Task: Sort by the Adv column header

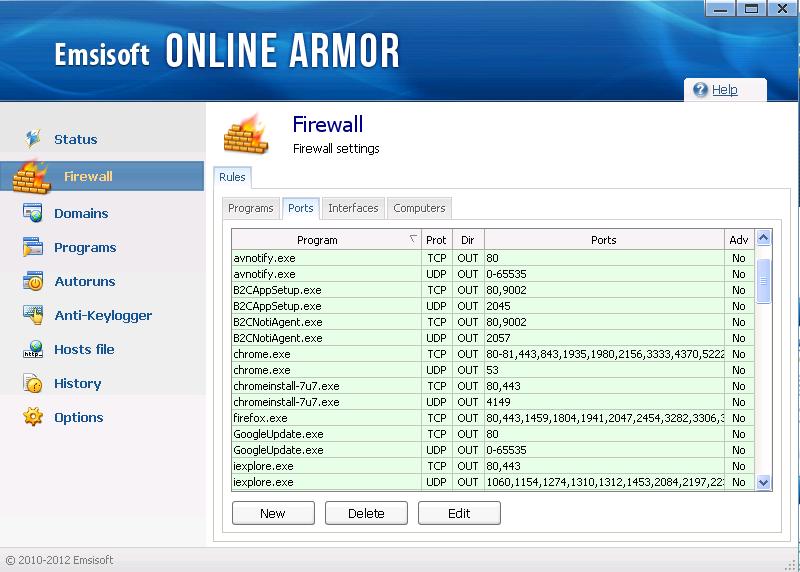Action: point(739,240)
